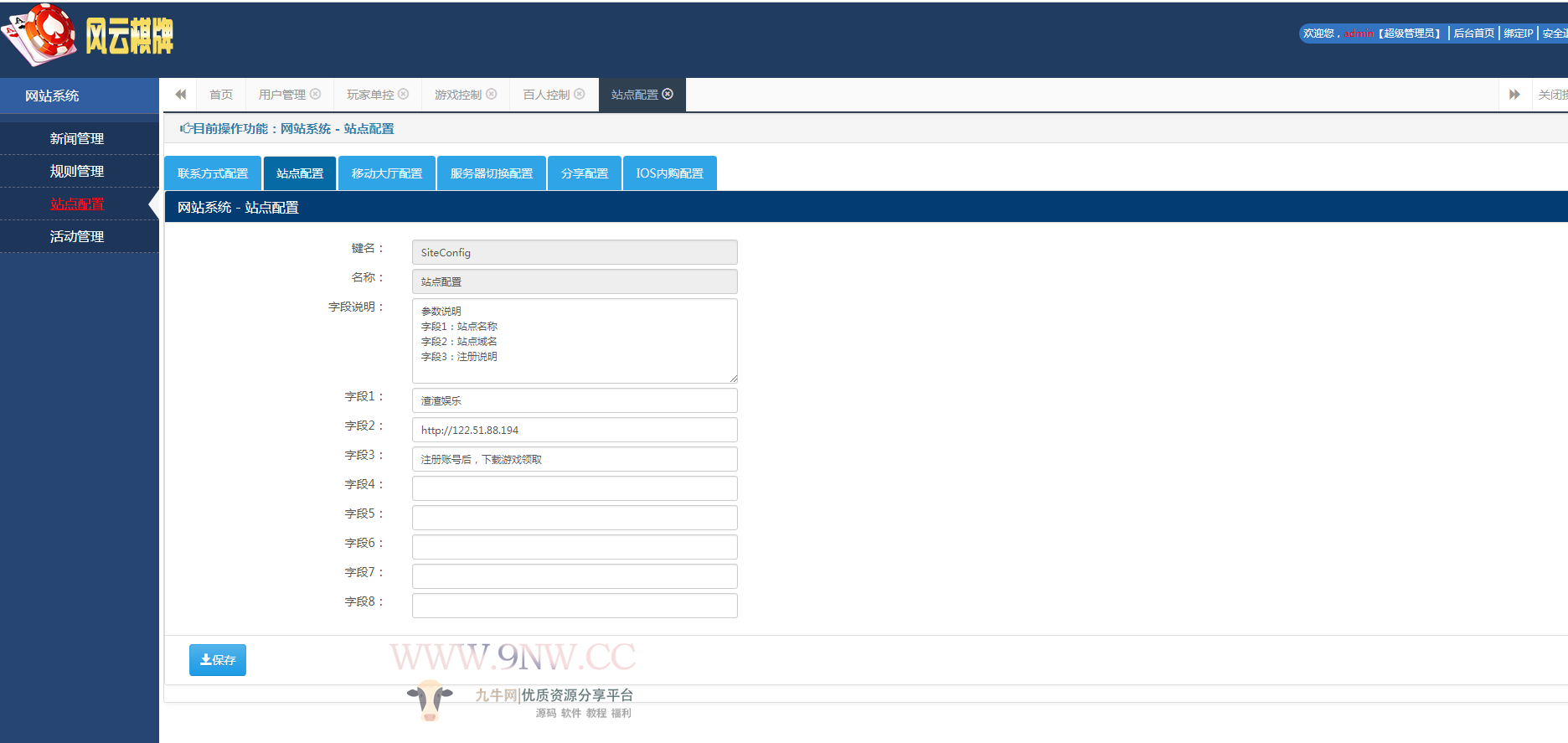Open 规则管理 in sidebar
This screenshot has height=743, width=1568.
(77, 171)
